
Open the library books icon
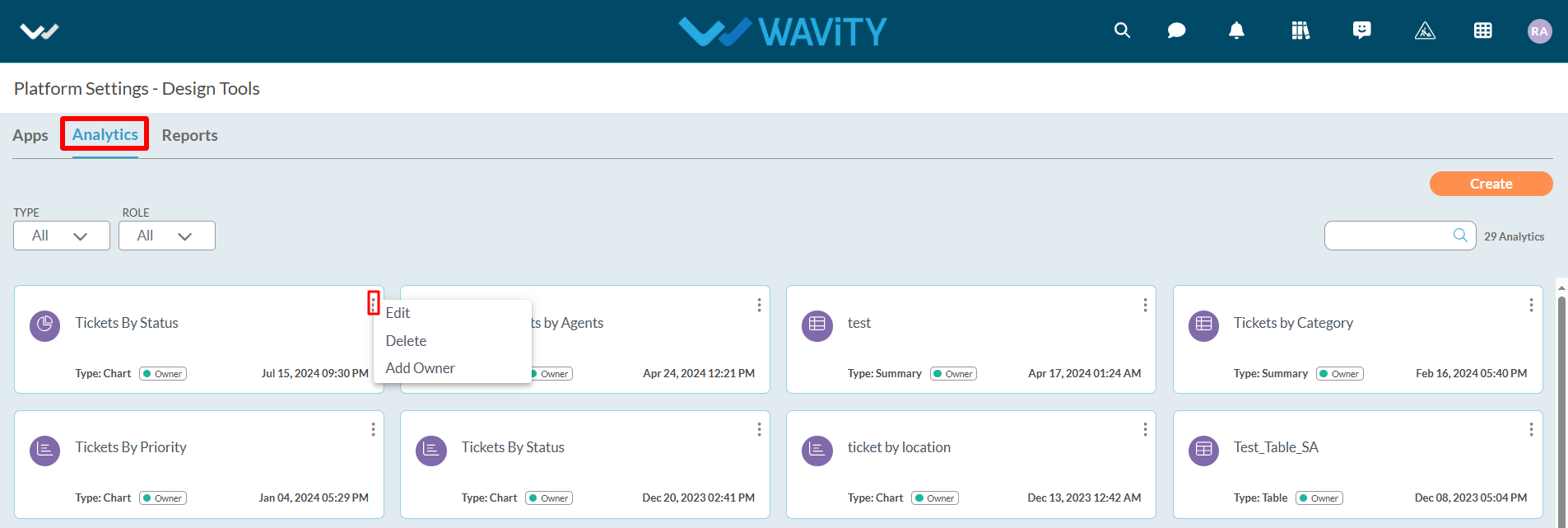tap(1300, 30)
